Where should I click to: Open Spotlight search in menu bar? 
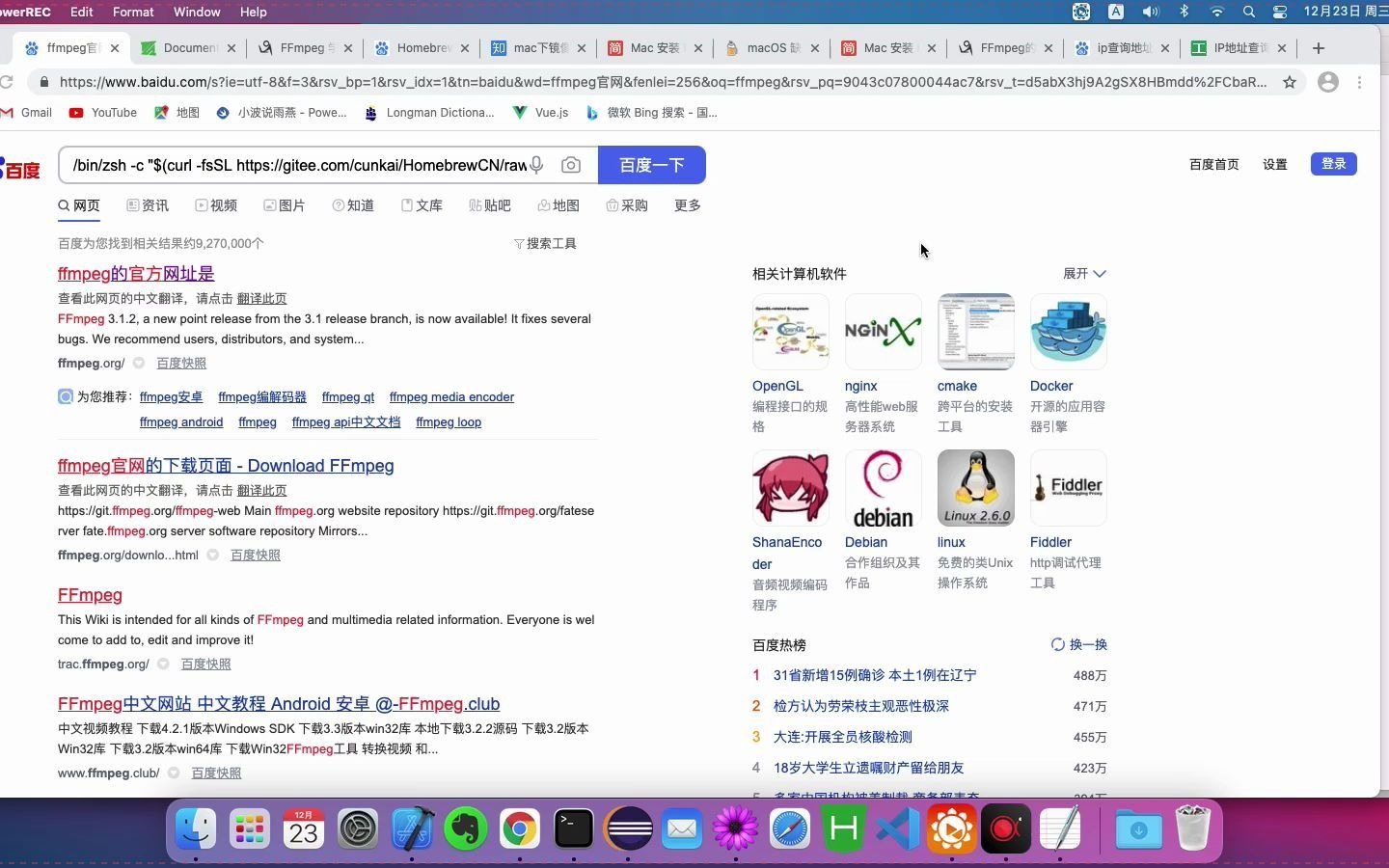(1249, 12)
